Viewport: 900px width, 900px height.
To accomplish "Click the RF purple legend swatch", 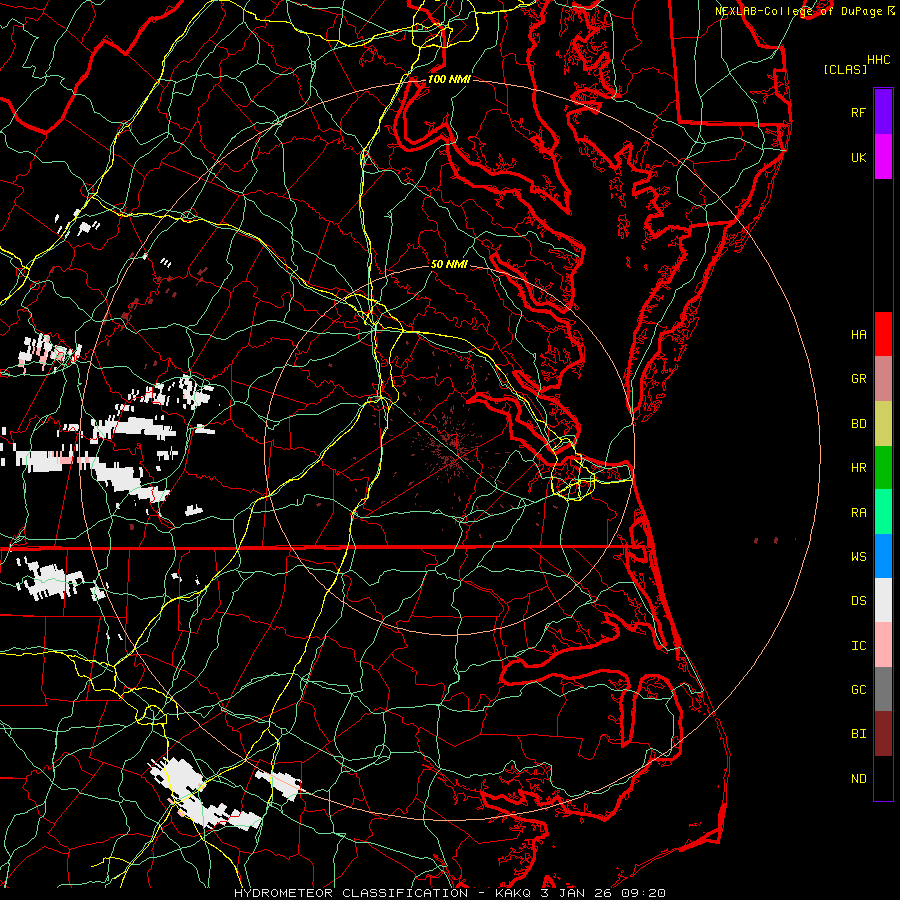I will [x=883, y=112].
